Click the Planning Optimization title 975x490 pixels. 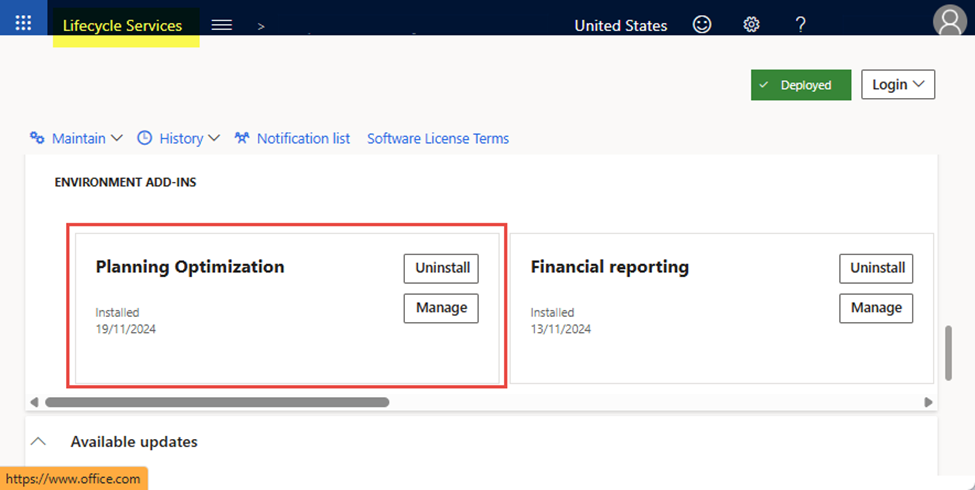190,267
